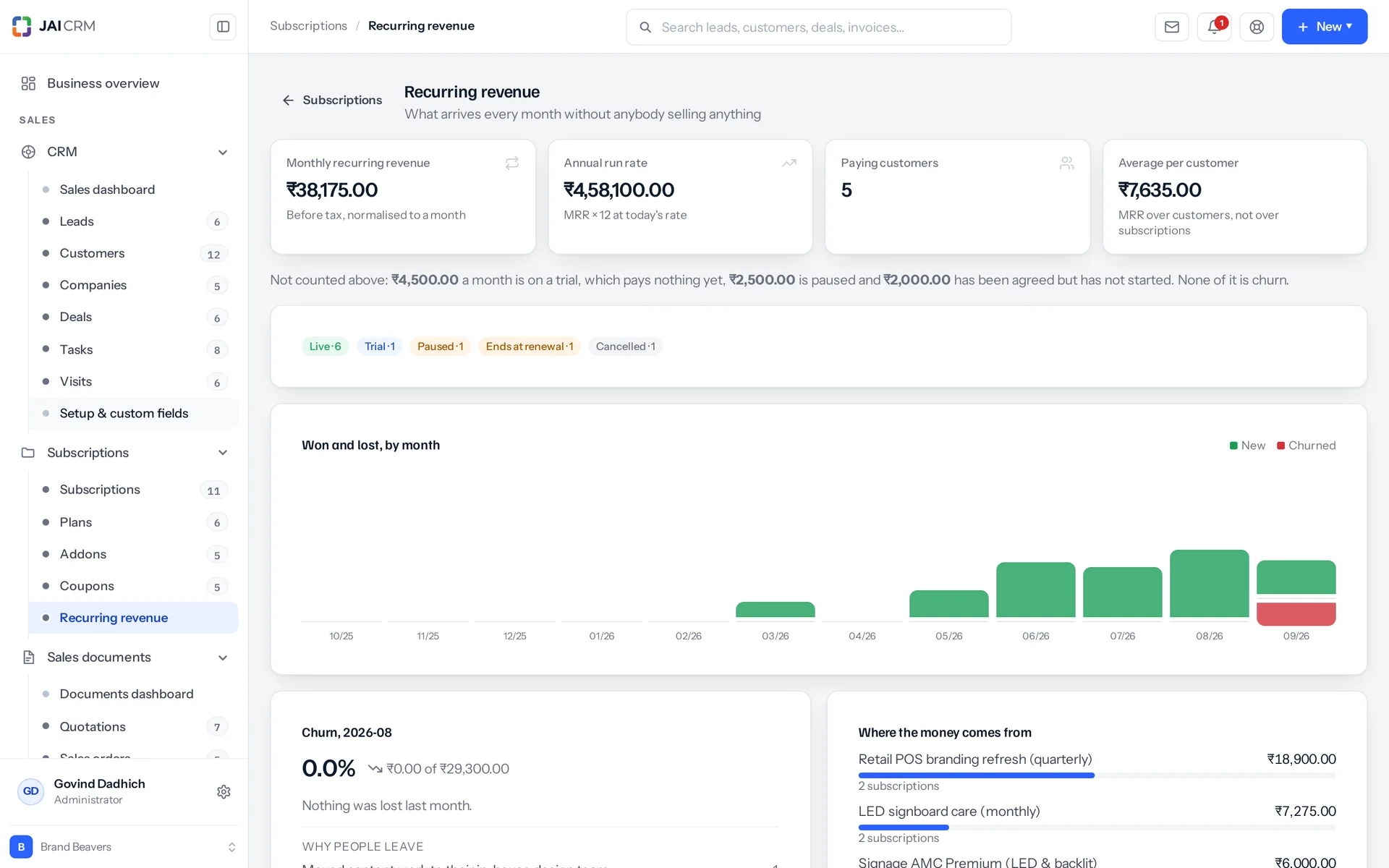
Task: Click the Retail POS branding refresh progress bar
Action: (1097, 775)
